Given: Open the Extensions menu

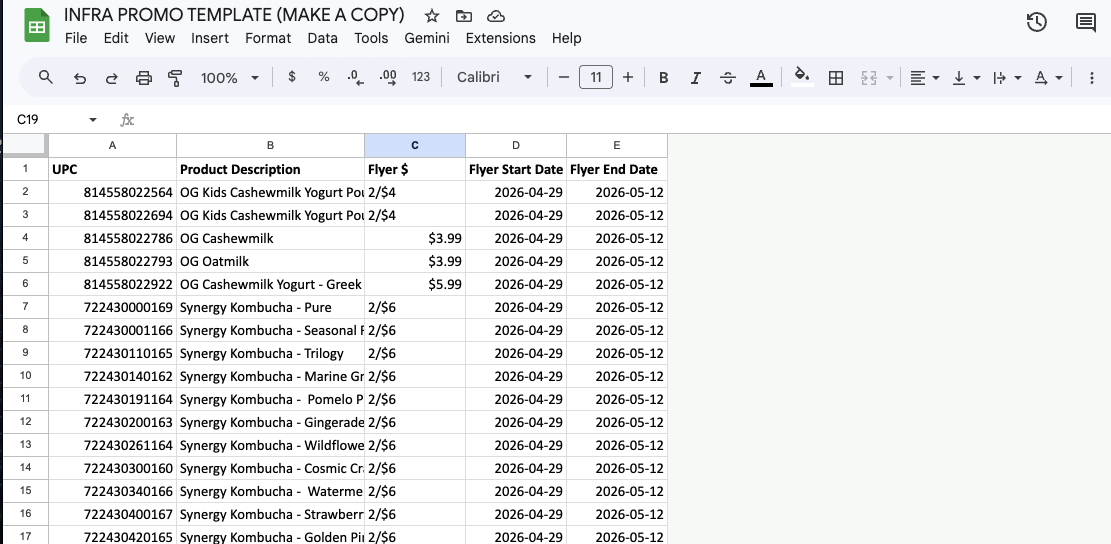Looking at the screenshot, I should (x=500, y=38).
